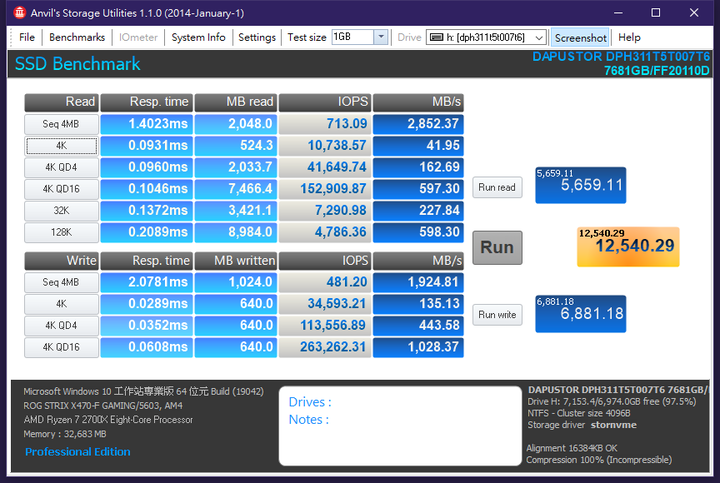Click the 4K QD16 read IOPS 152,909.87
This screenshot has height=483, width=720.
point(325,189)
